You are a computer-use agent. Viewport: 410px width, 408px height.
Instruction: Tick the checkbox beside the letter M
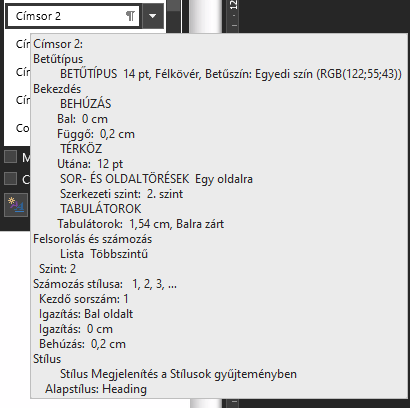[10, 157]
